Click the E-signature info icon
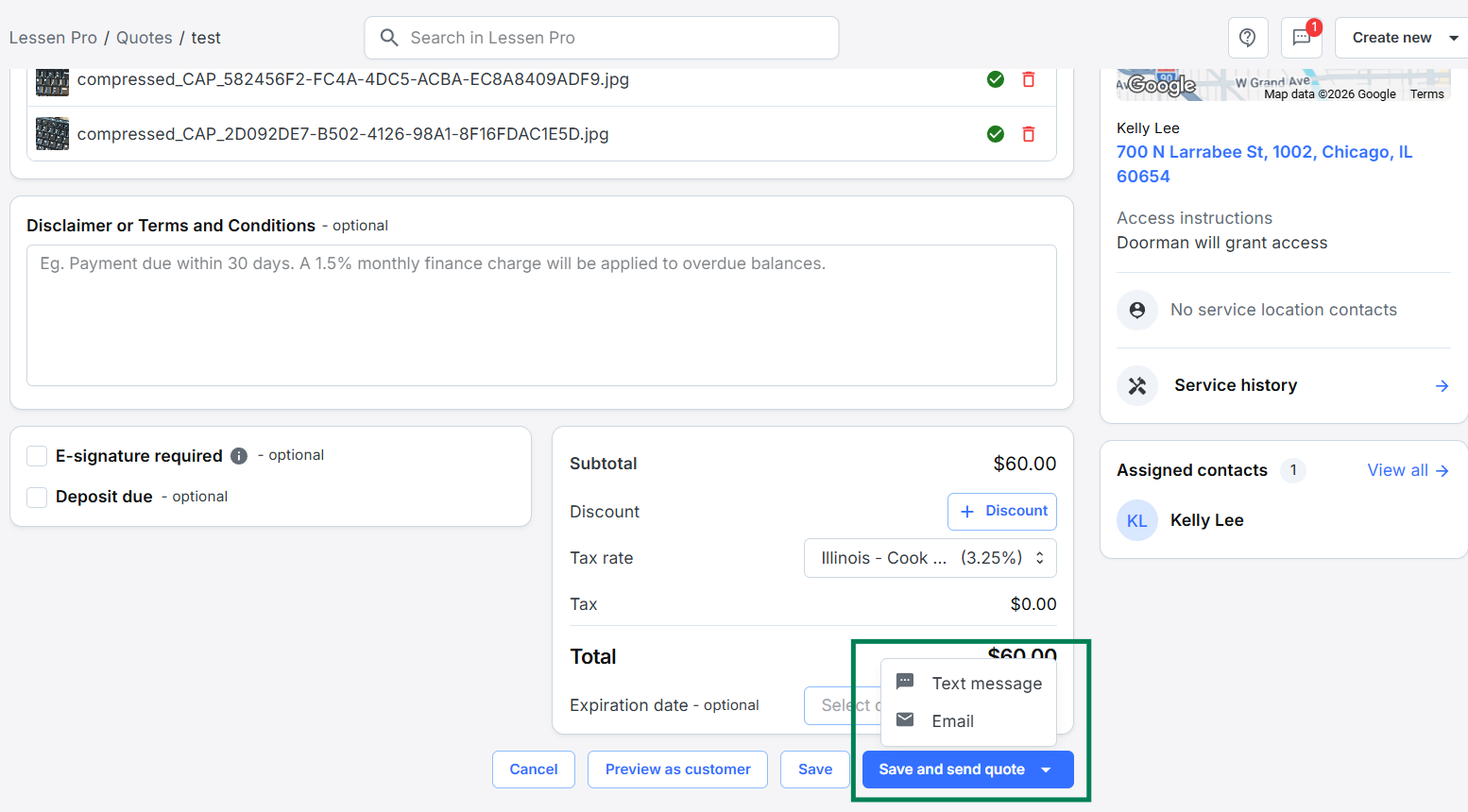Viewport: 1468px width, 812px height. [x=239, y=456]
